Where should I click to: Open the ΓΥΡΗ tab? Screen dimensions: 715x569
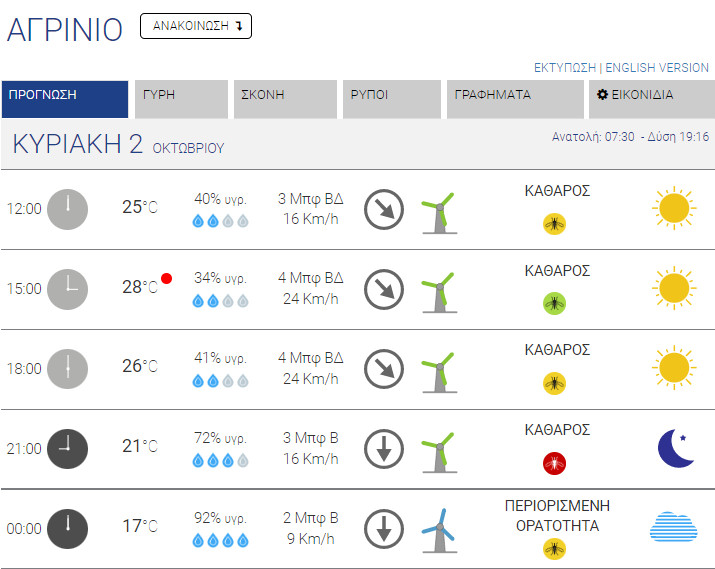181,95
